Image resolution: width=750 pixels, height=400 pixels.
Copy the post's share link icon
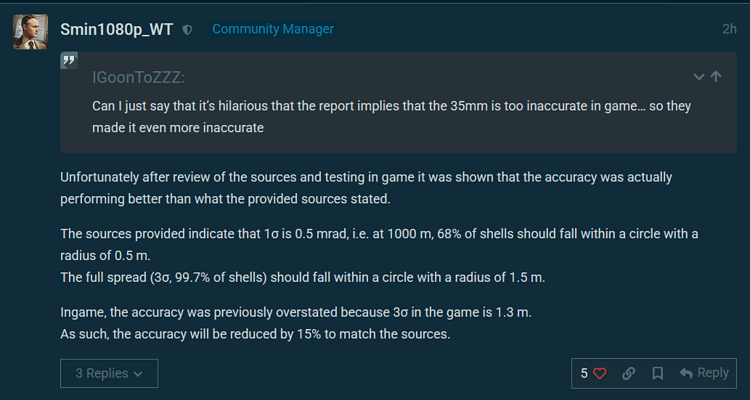(x=628, y=373)
